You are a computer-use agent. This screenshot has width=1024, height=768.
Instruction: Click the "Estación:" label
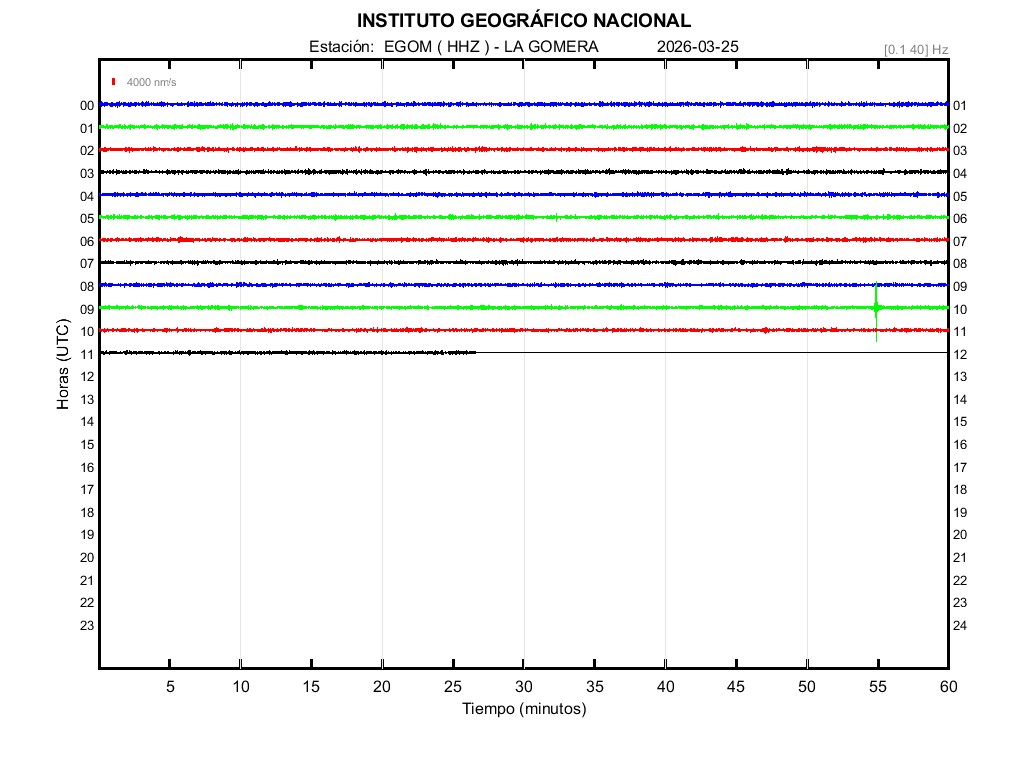pyautogui.click(x=342, y=47)
